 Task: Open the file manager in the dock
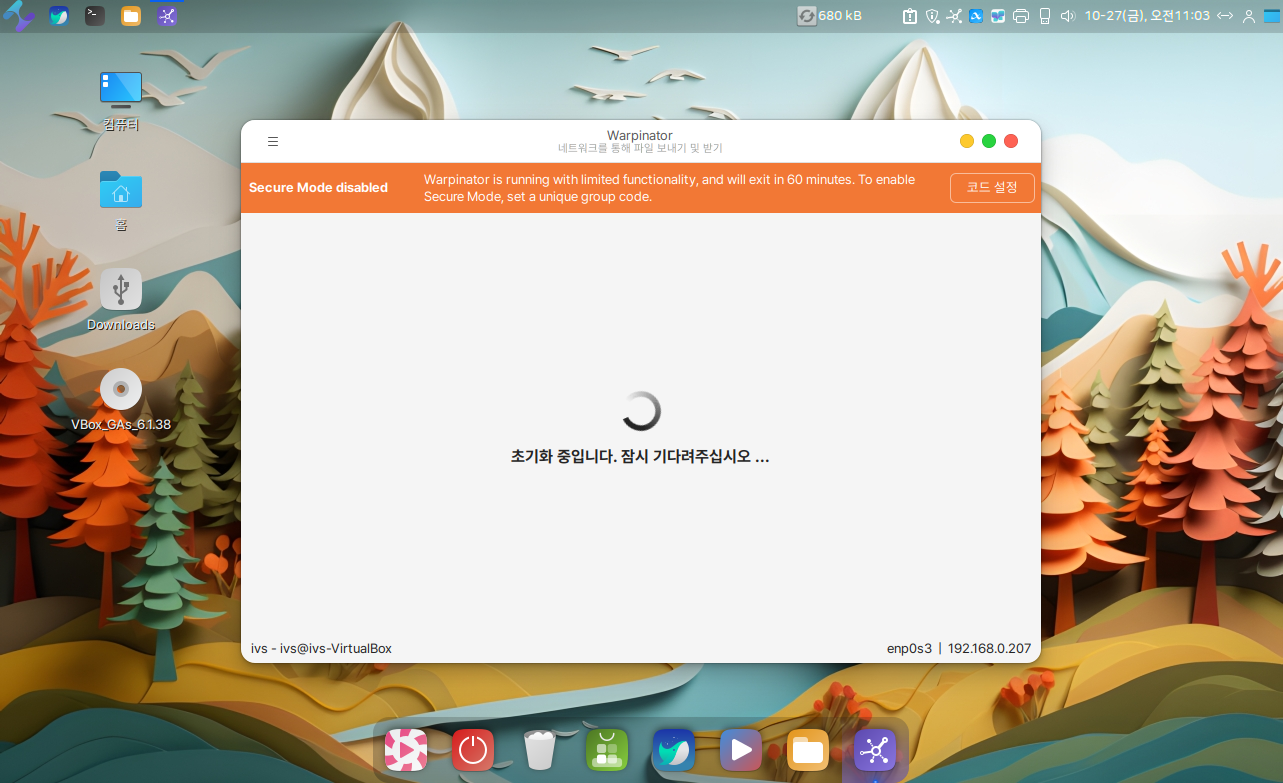[x=807, y=750]
